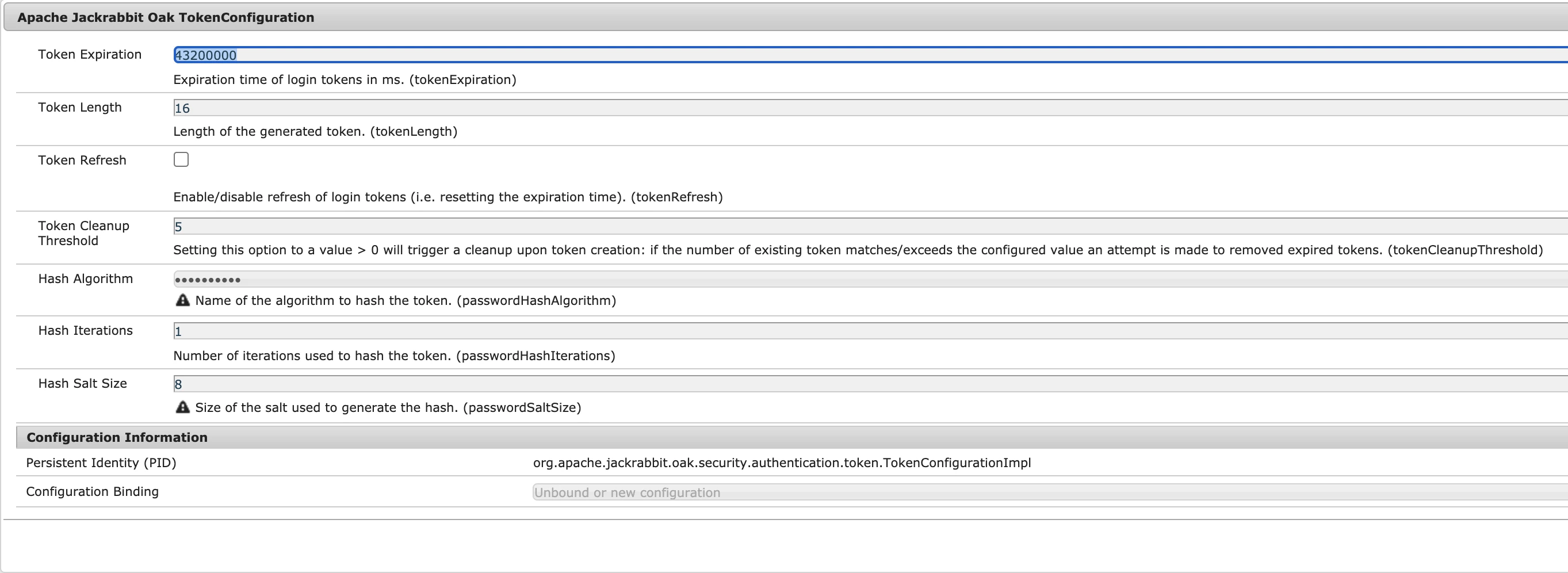Click the 'Token Expiration' label

point(90,54)
